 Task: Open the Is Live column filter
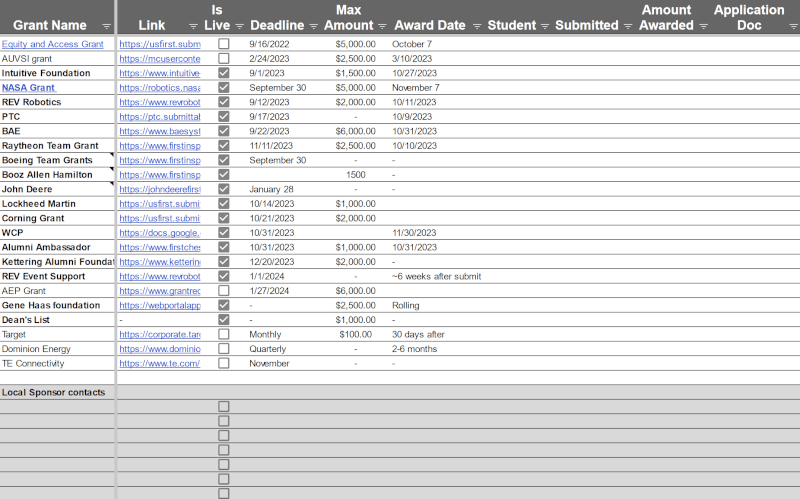tap(239, 27)
